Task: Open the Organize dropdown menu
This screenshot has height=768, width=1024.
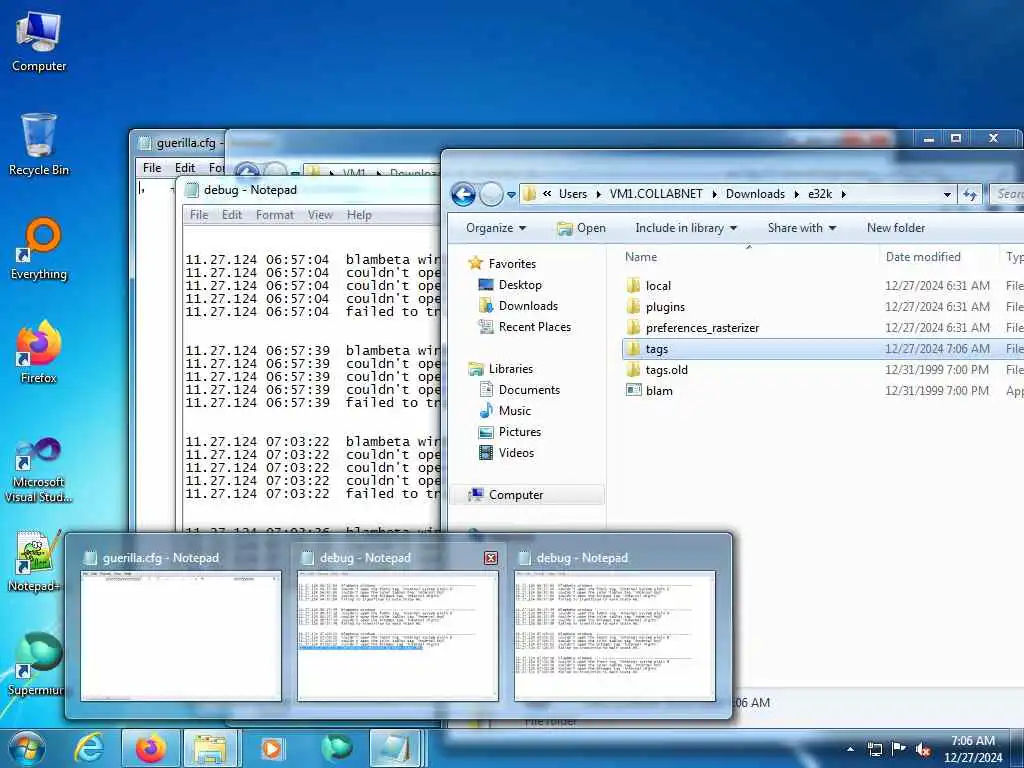Action: pyautogui.click(x=496, y=228)
